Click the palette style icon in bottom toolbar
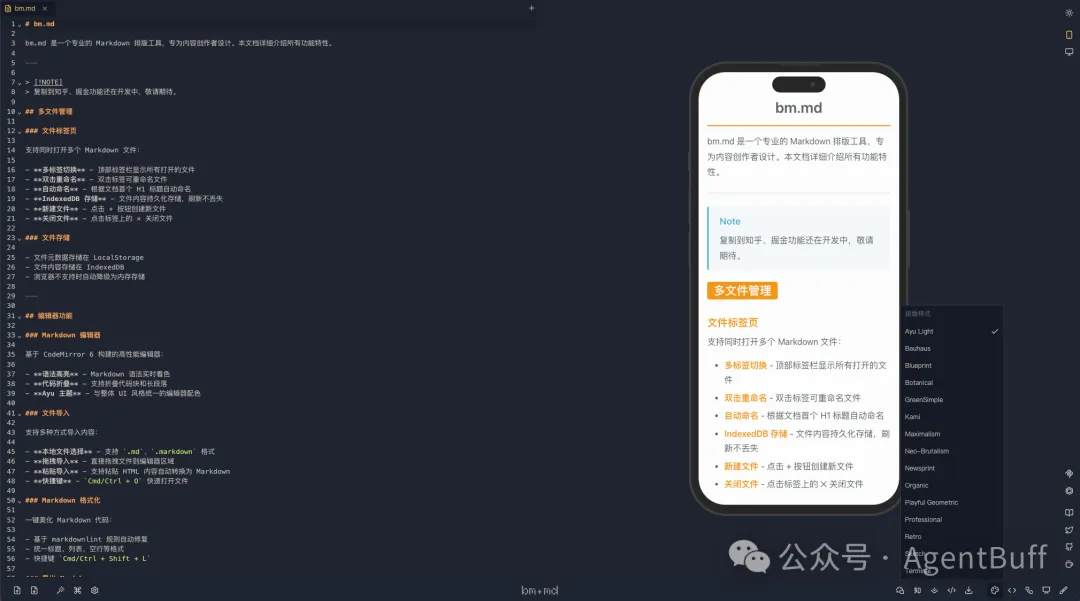 pos(995,590)
